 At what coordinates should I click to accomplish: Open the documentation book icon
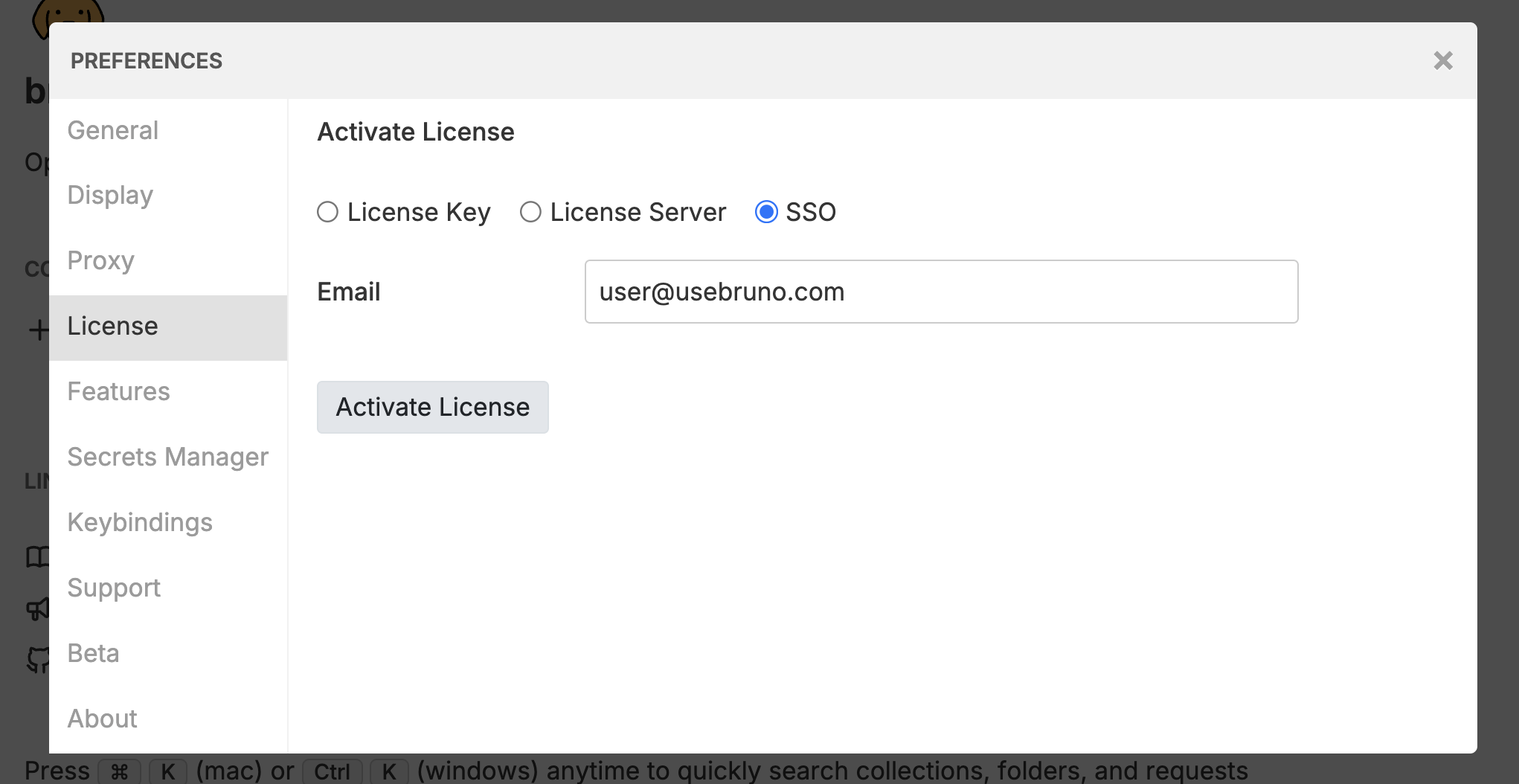[36, 556]
